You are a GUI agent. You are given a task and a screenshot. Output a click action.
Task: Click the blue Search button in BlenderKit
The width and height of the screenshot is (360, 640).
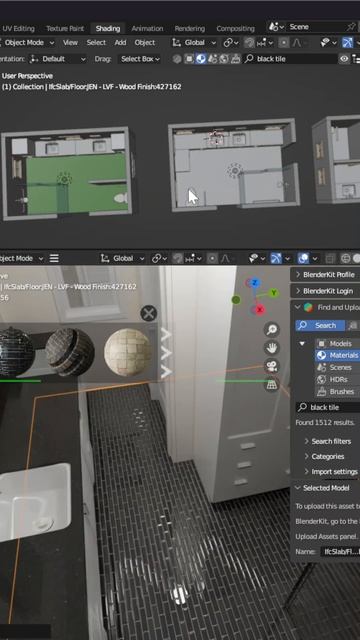(320, 325)
